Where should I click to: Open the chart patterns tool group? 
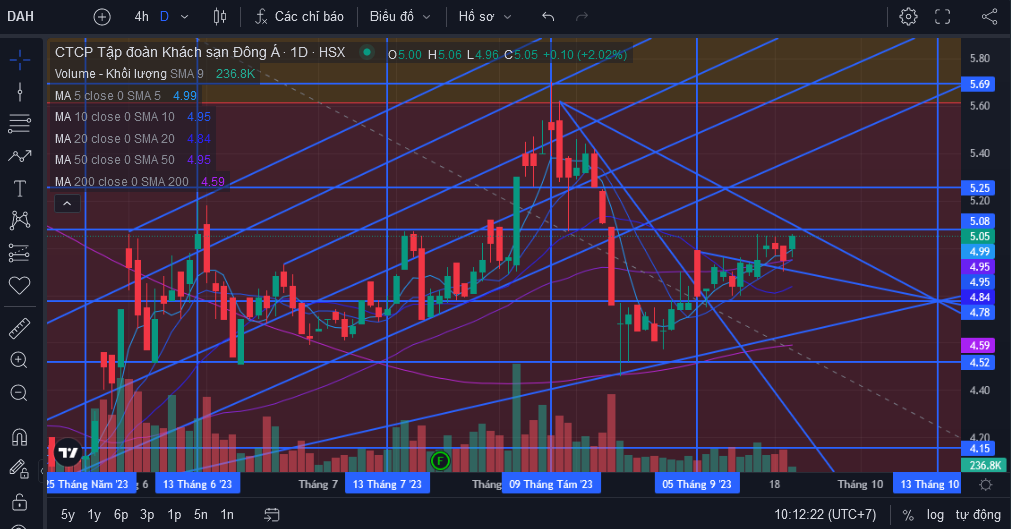coord(19,220)
